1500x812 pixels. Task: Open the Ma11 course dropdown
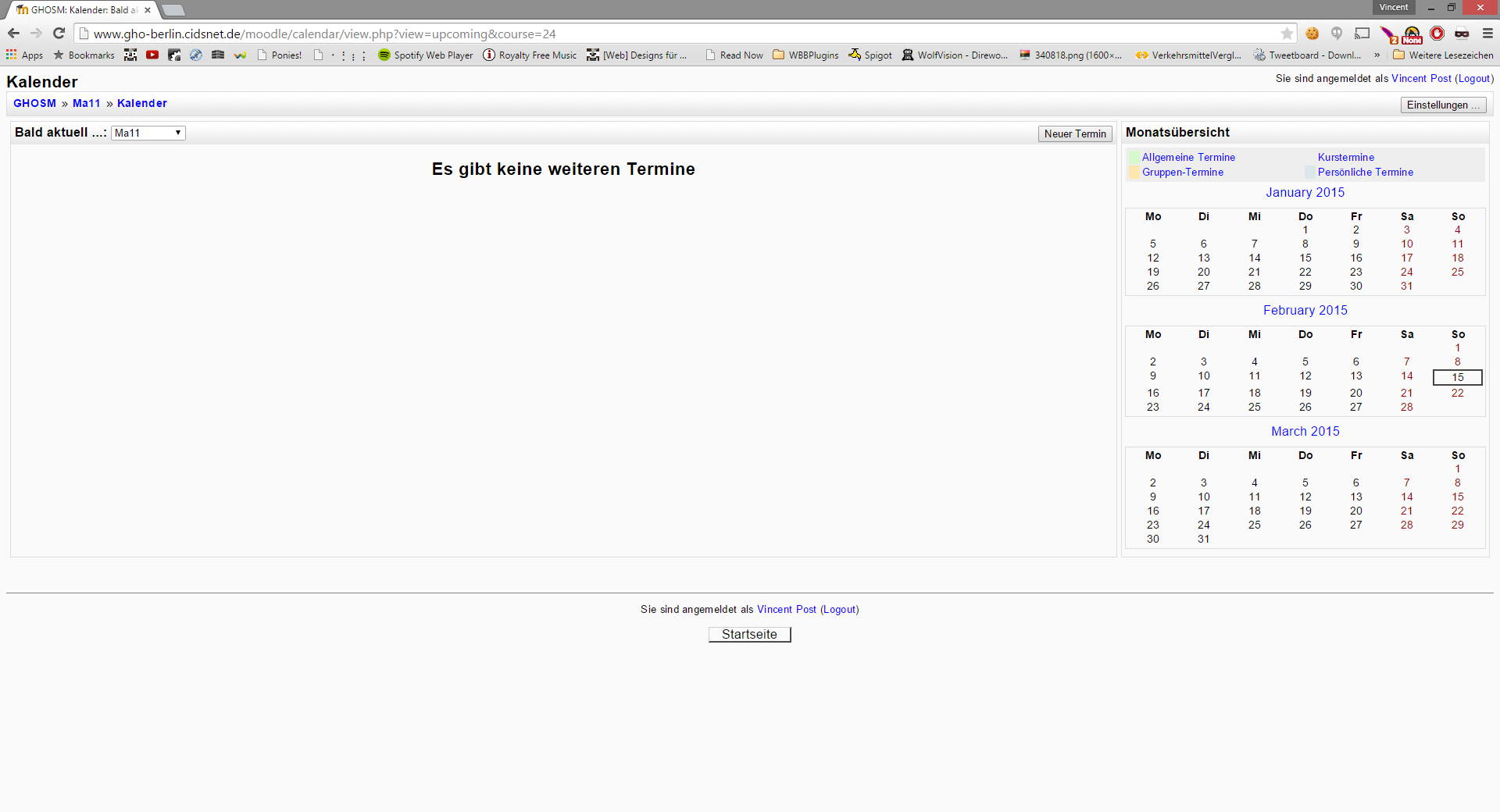pos(148,134)
